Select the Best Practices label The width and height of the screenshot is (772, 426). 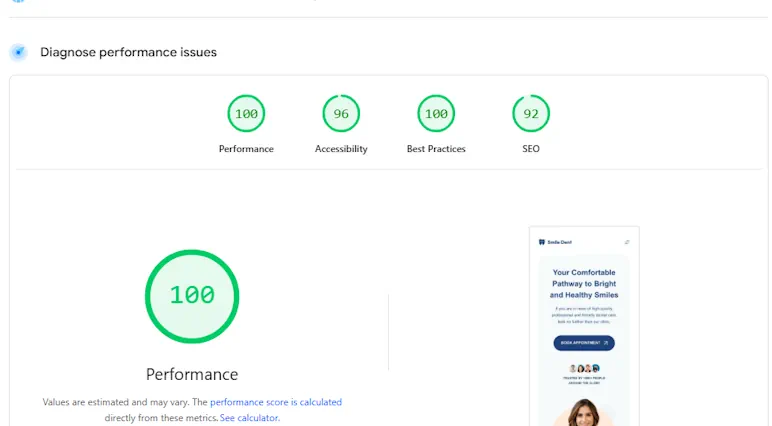pos(436,149)
